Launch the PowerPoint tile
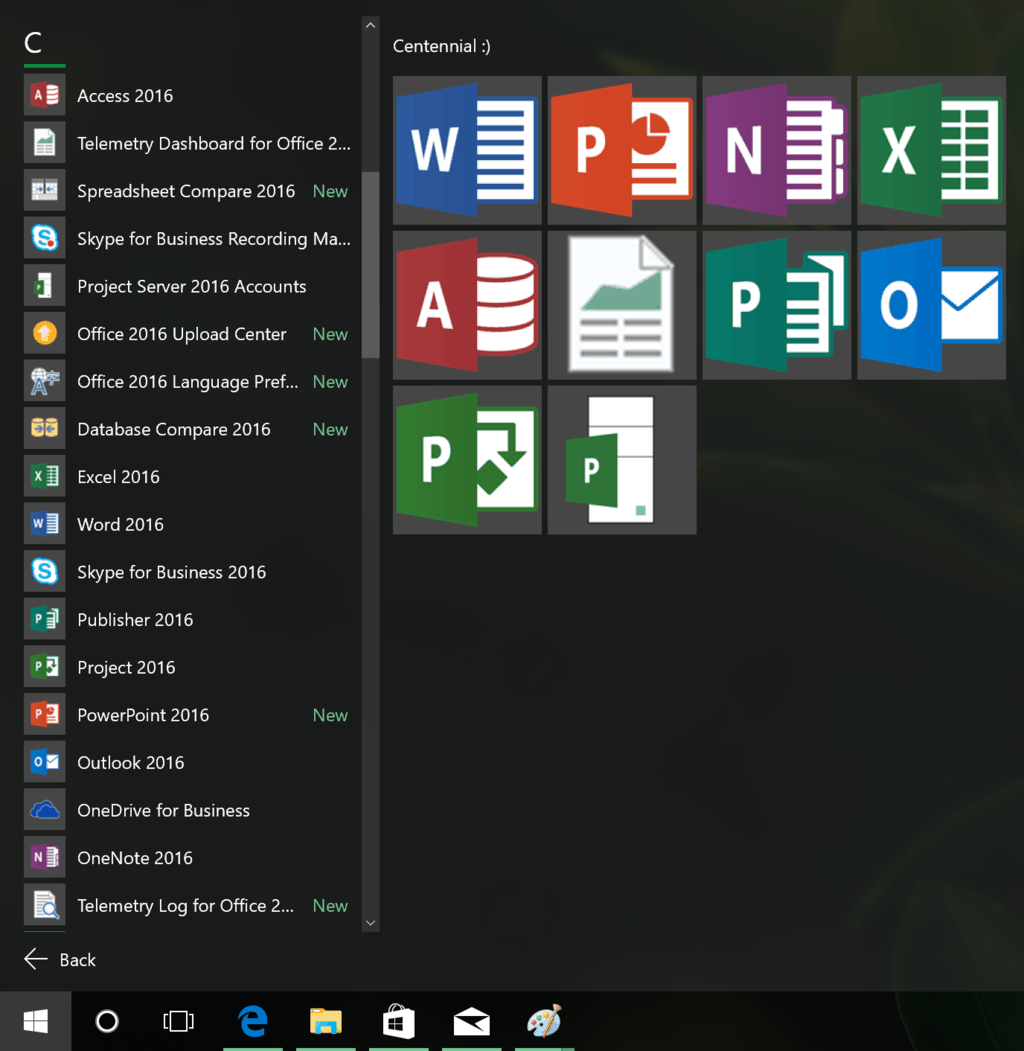This screenshot has height=1051, width=1024. (622, 150)
